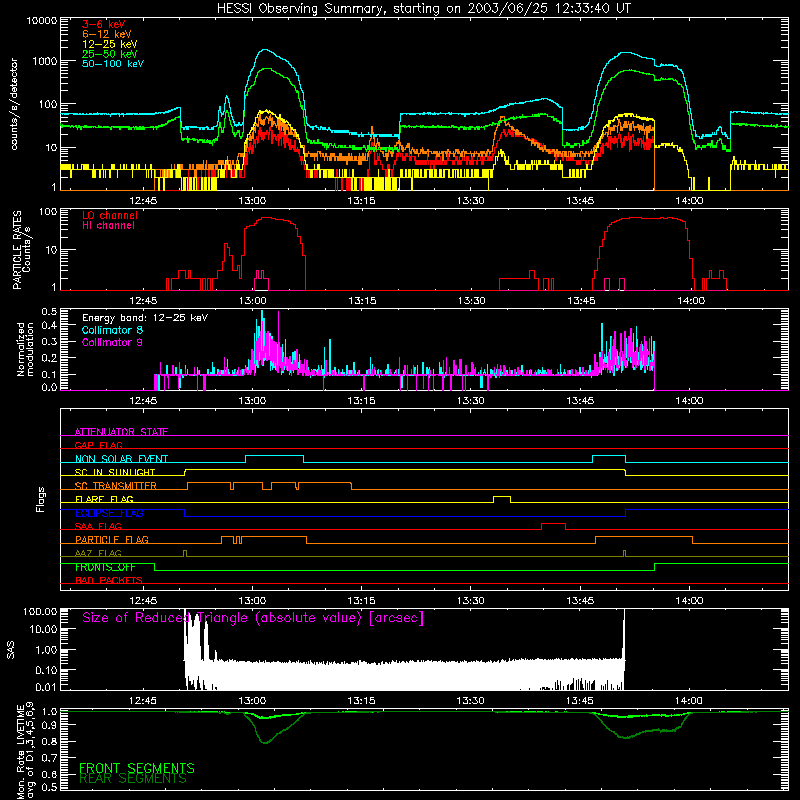Select the Collimator 9 legend label
800x800 pixels.
click(x=112, y=342)
